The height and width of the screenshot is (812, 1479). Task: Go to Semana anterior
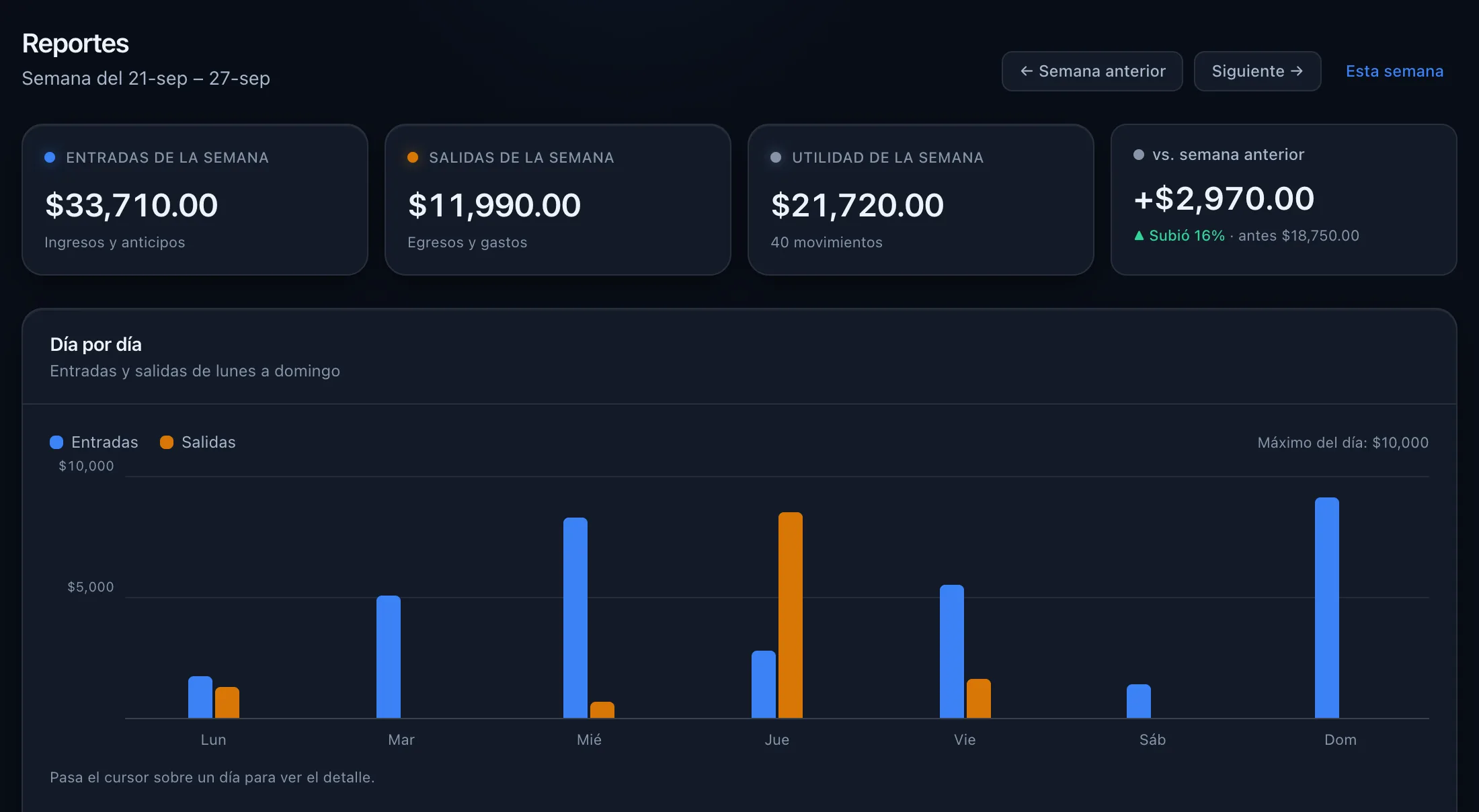coord(1092,71)
